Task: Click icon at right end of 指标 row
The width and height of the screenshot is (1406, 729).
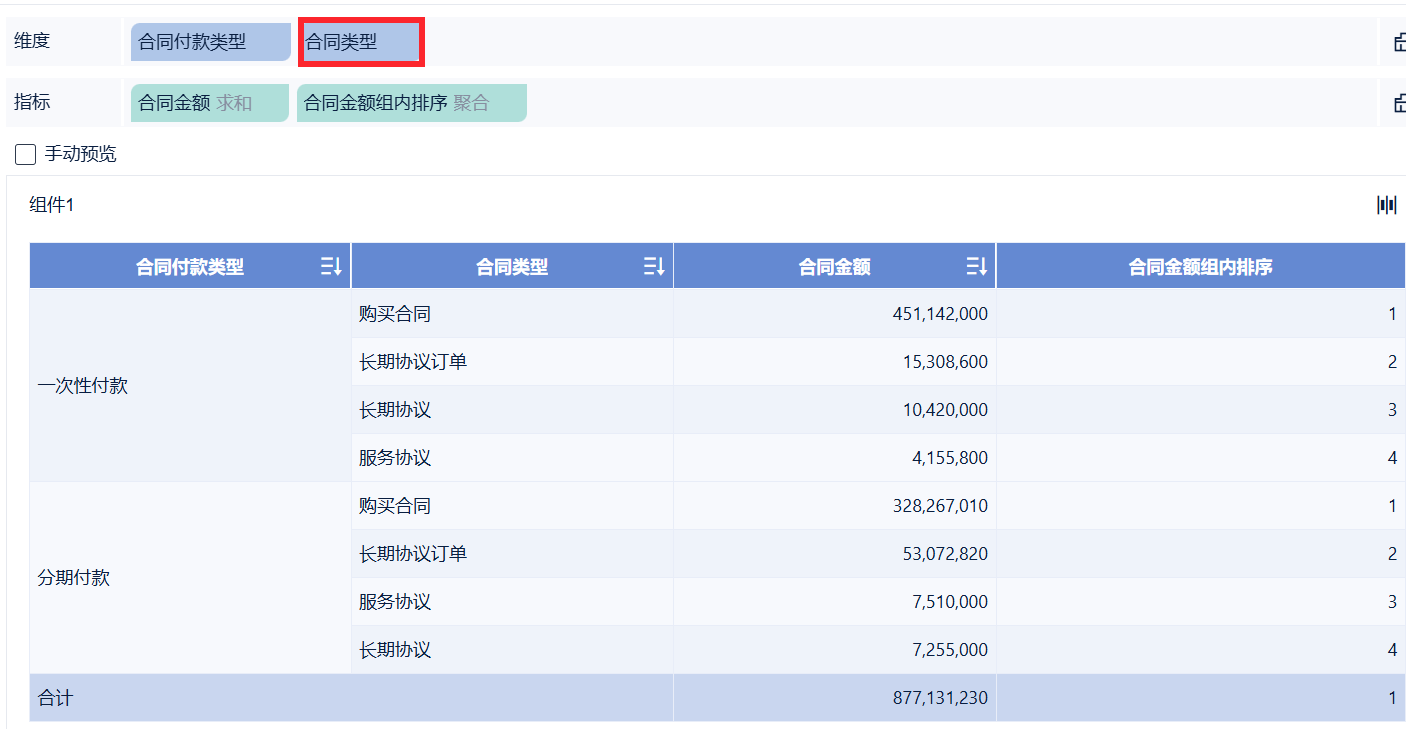Action: 1399,103
